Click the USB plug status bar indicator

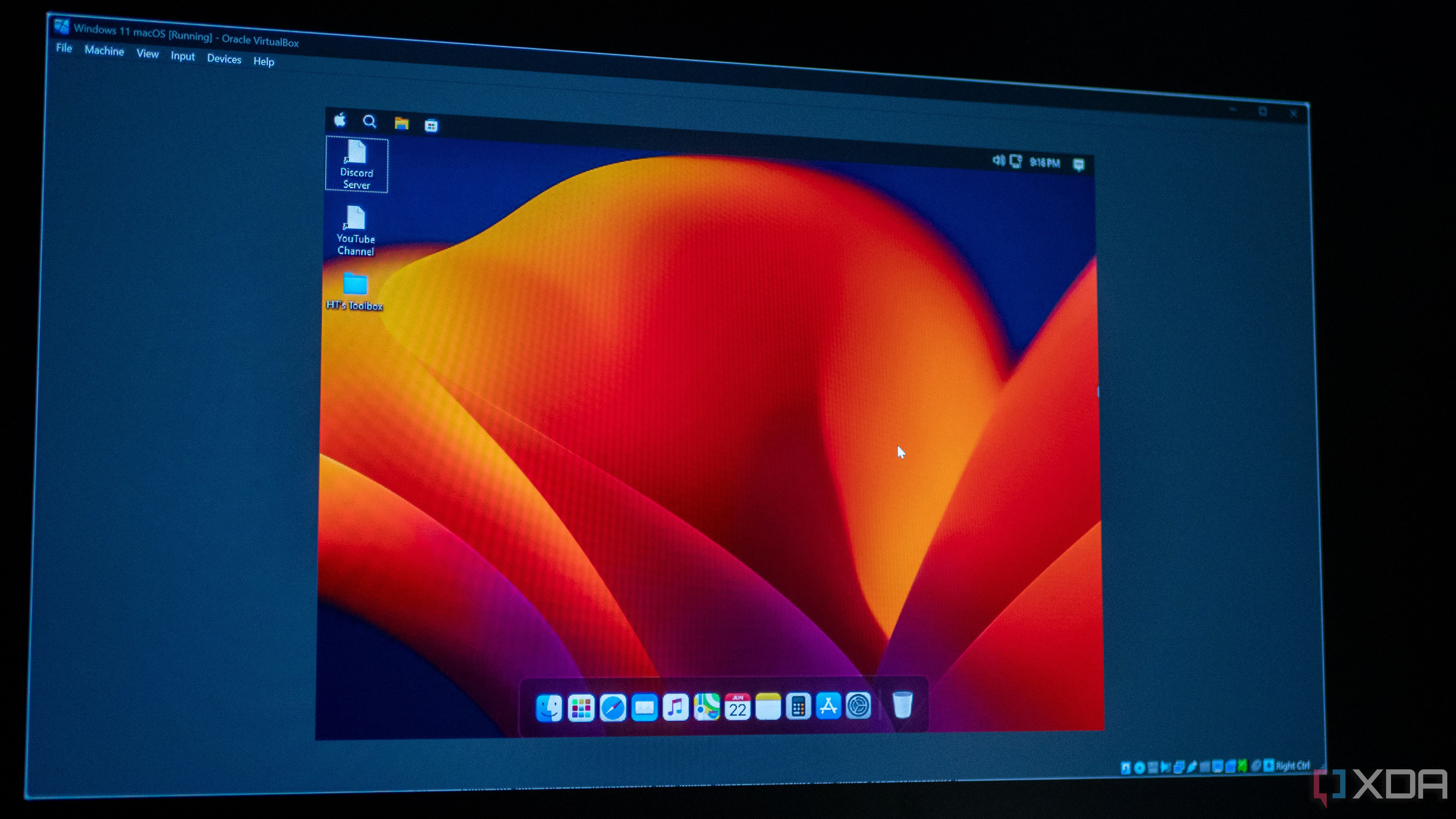click(1191, 766)
